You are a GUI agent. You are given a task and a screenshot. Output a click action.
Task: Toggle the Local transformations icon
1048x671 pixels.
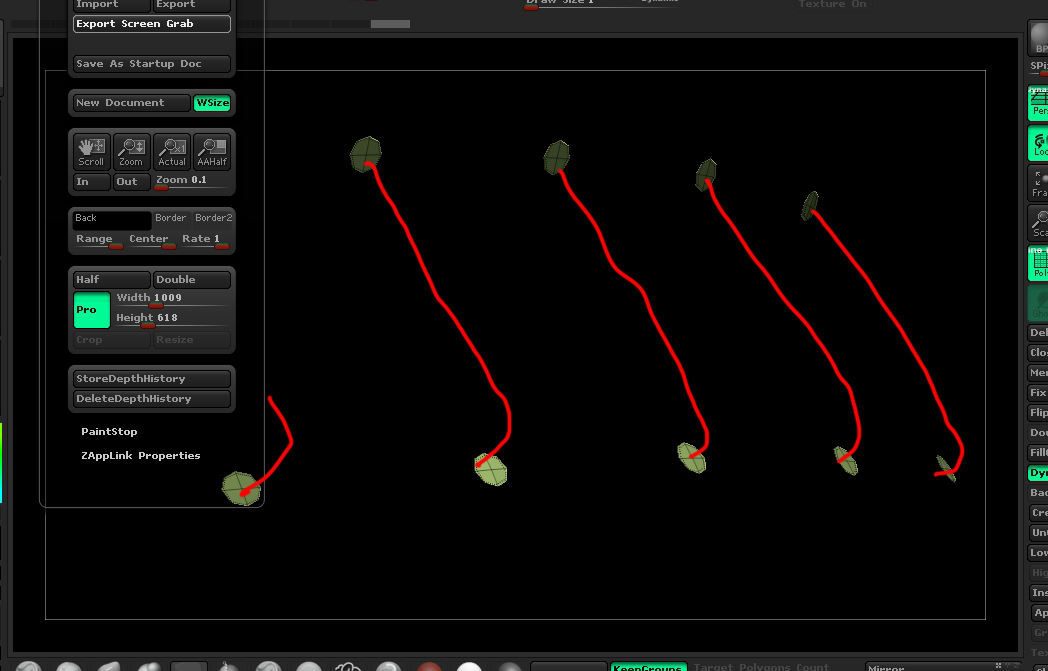[1038, 143]
